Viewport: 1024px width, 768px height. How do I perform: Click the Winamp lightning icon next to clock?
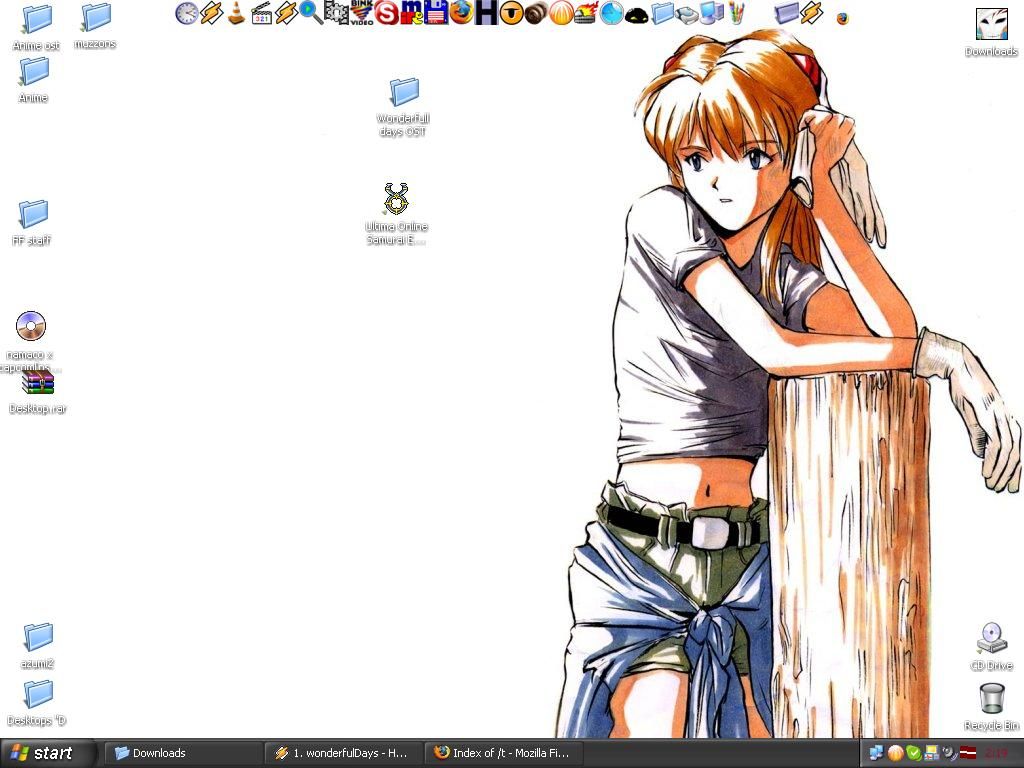[212, 13]
